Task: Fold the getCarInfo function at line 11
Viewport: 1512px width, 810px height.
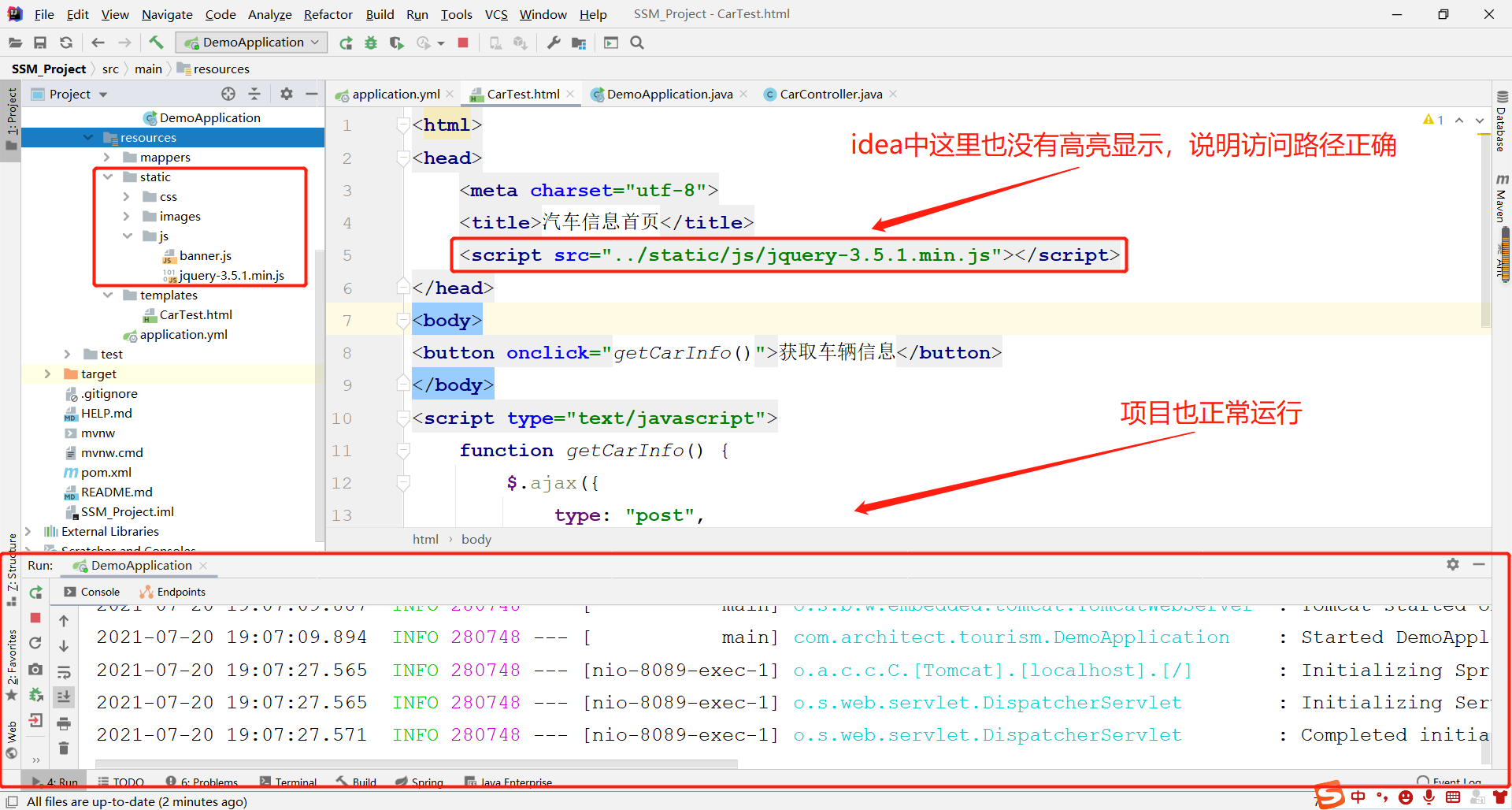Action: (x=403, y=451)
